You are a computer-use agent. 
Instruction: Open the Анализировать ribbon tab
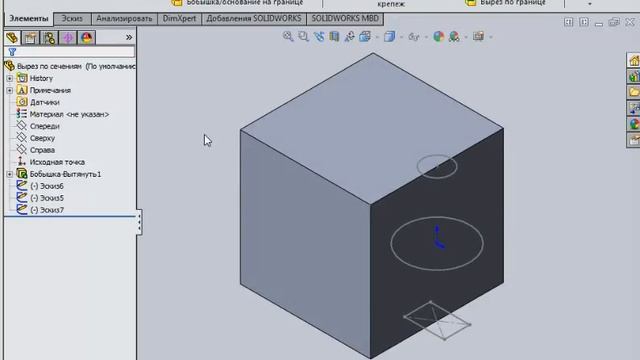(124, 19)
